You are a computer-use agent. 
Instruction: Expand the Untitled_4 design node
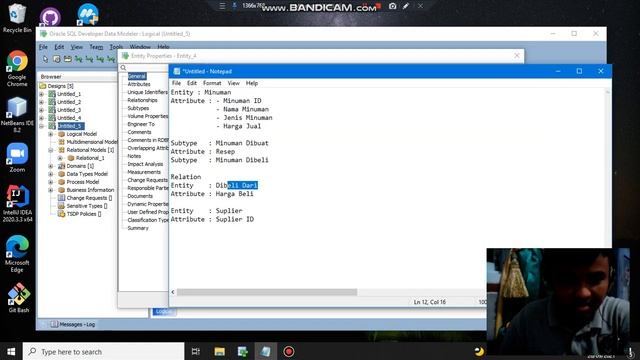pos(42,118)
